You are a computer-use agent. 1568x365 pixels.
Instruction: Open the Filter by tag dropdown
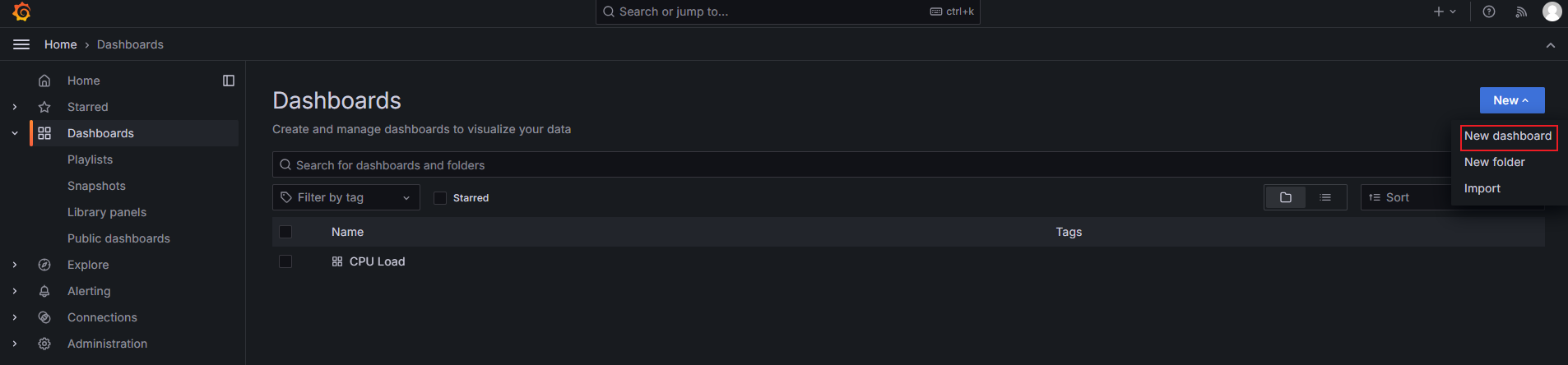346,197
